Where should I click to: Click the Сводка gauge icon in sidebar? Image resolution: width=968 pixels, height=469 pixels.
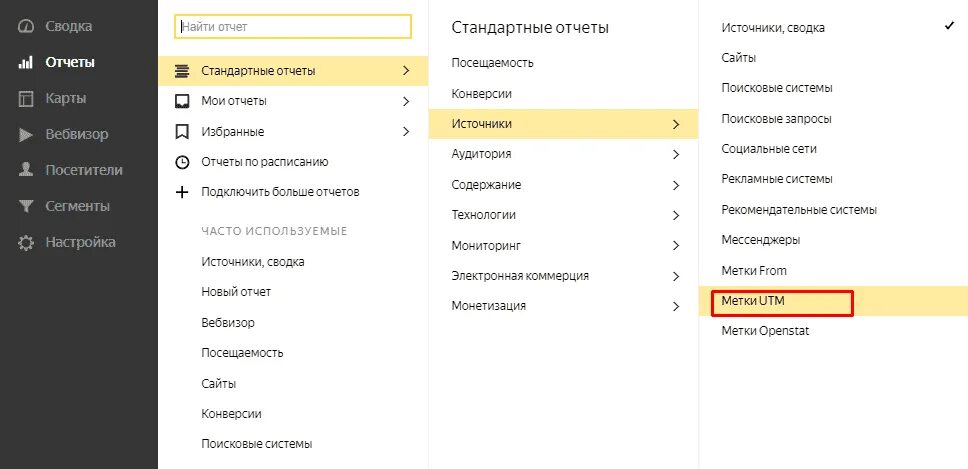(x=26, y=27)
